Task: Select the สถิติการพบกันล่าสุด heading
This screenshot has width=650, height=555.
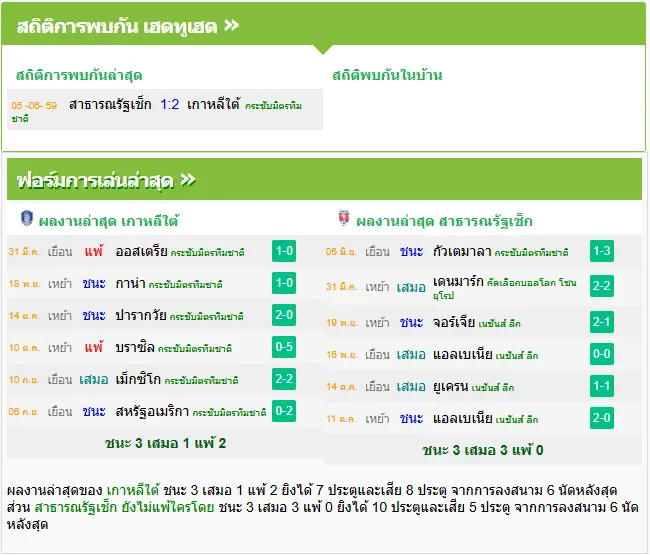Action: (x=79, y=75)
